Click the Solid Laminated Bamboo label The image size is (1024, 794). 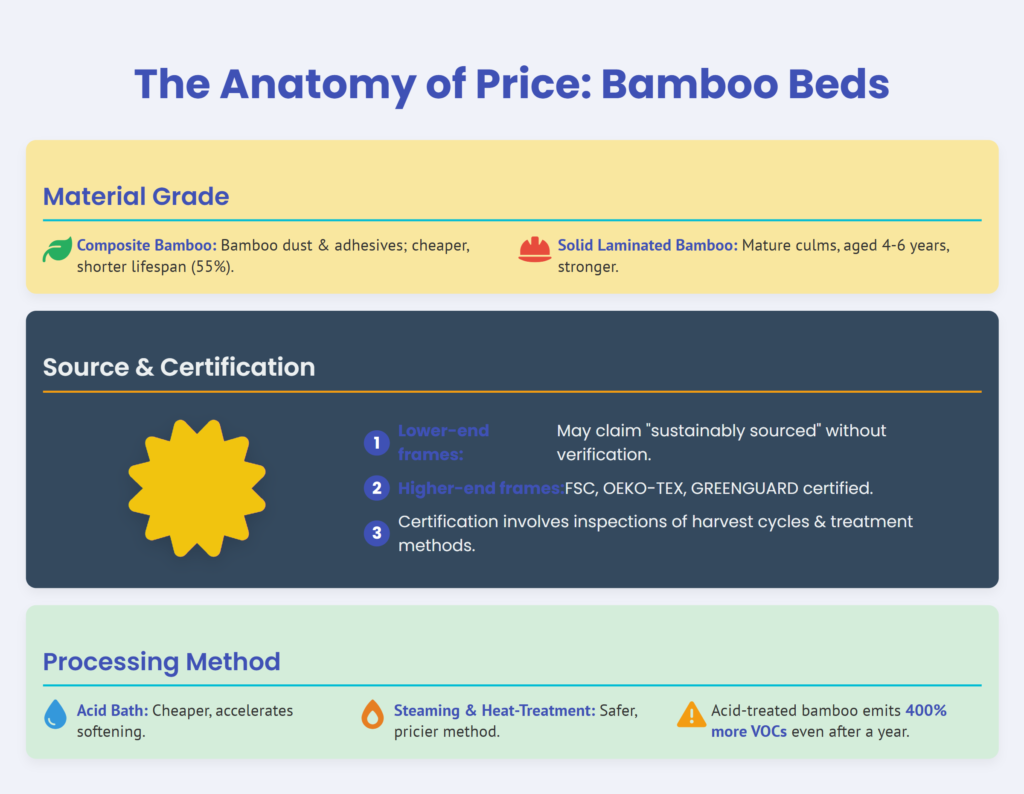[x=647, y=245]
